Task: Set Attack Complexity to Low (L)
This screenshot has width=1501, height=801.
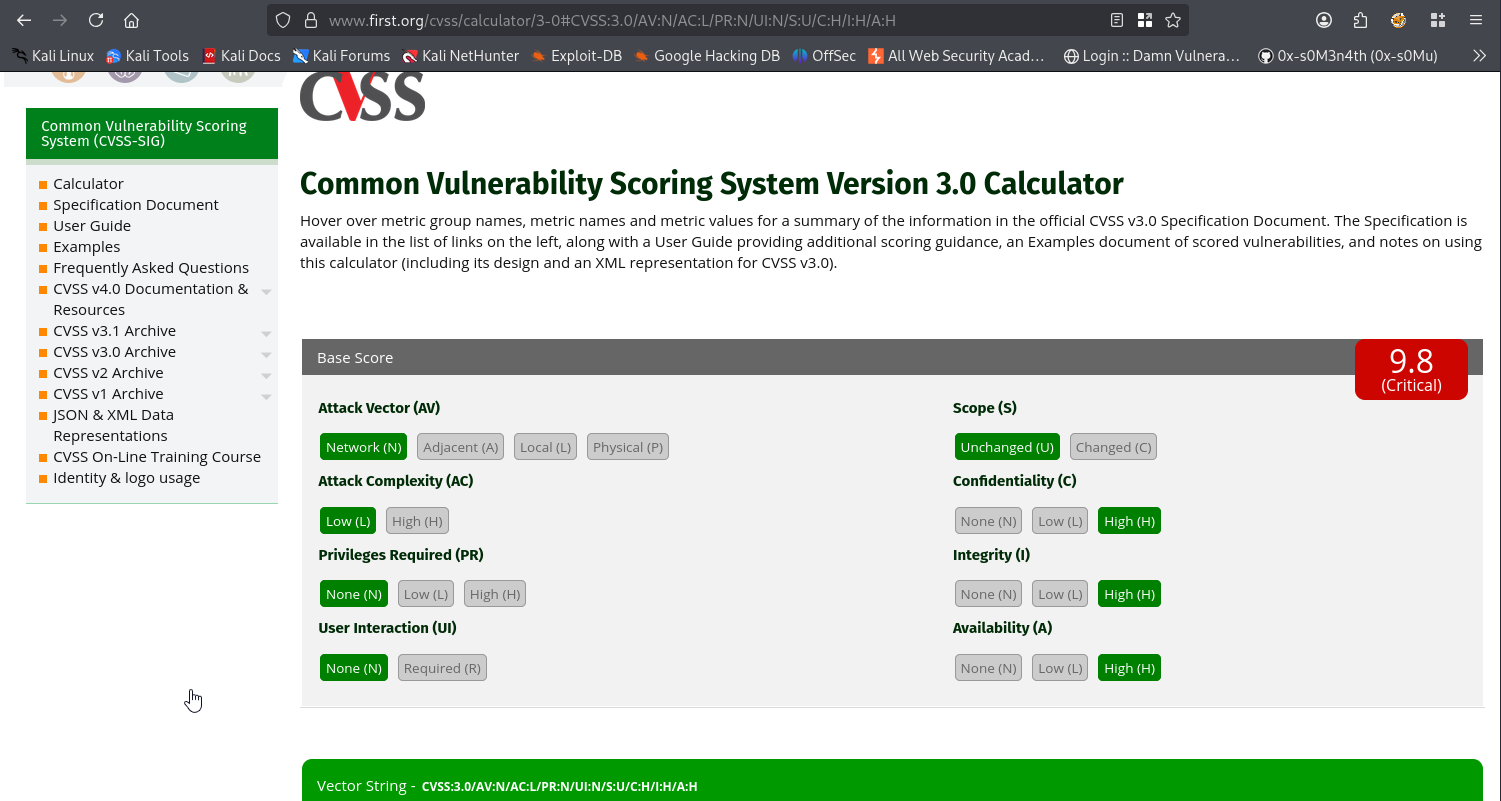Action: [x=348, y=521]
